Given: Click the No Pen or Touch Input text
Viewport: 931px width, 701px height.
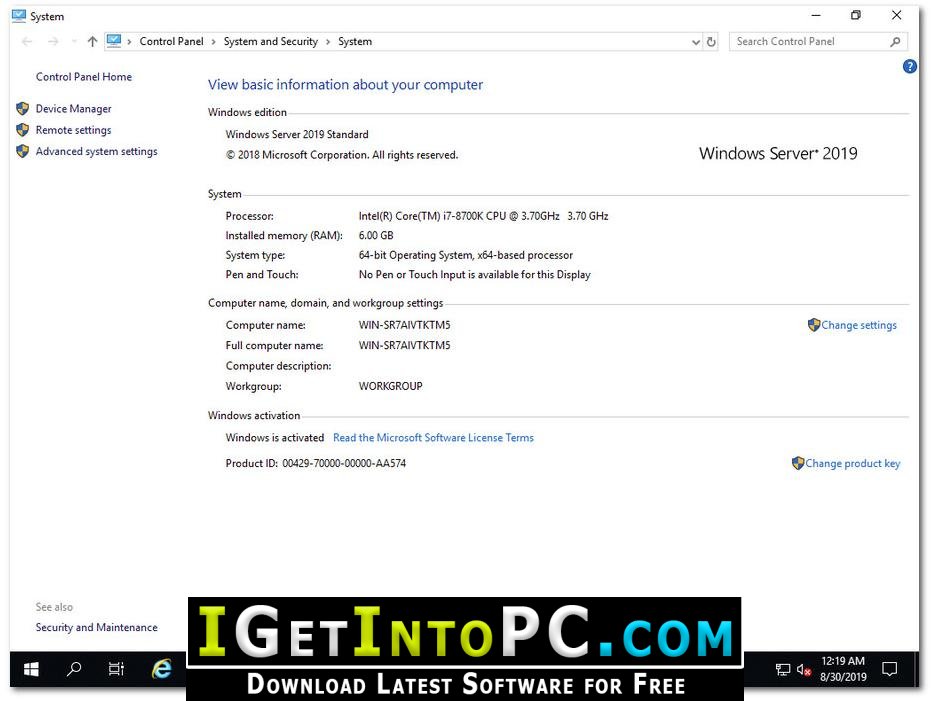Looking at the screenshot, I should [x=474, y=275].
